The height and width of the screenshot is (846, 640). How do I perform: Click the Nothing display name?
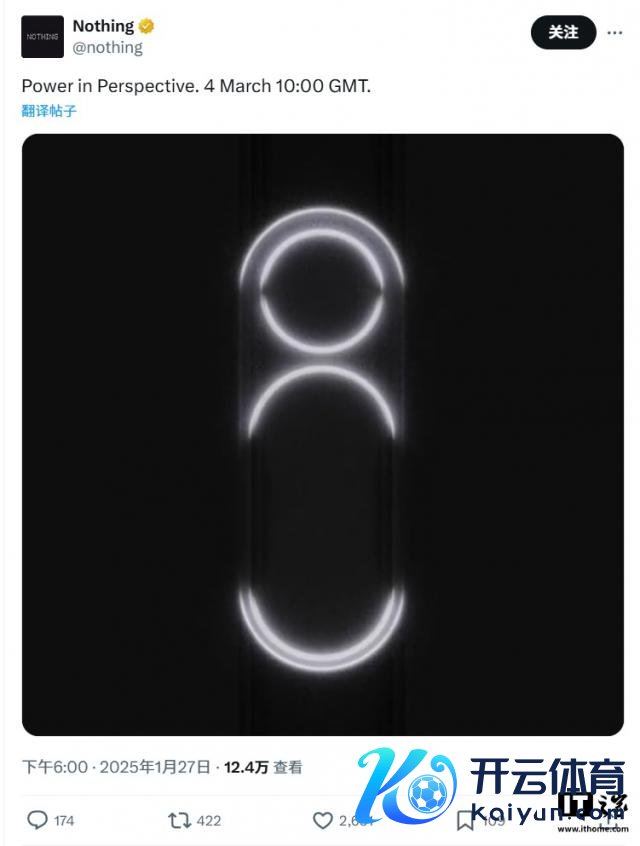click(x=103, y=25)
